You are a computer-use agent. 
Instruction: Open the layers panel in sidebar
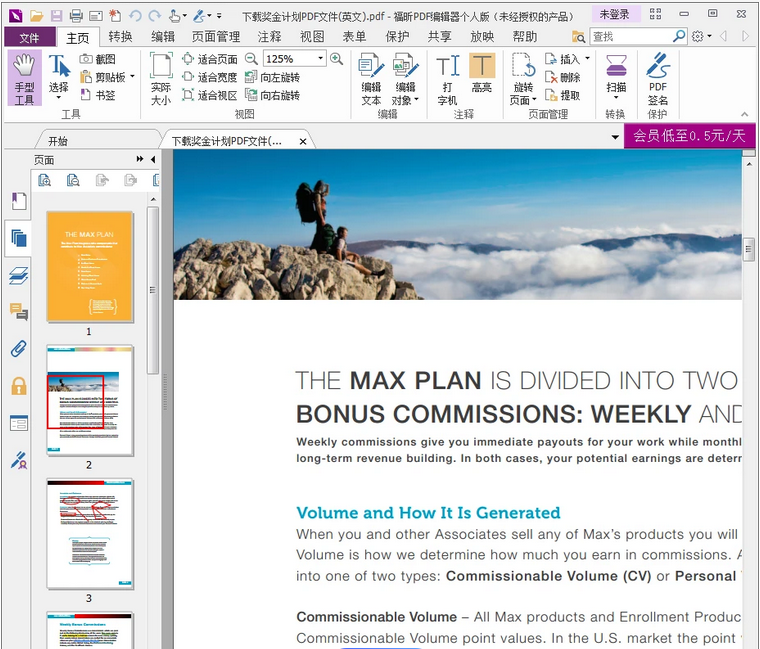(19, 276)
